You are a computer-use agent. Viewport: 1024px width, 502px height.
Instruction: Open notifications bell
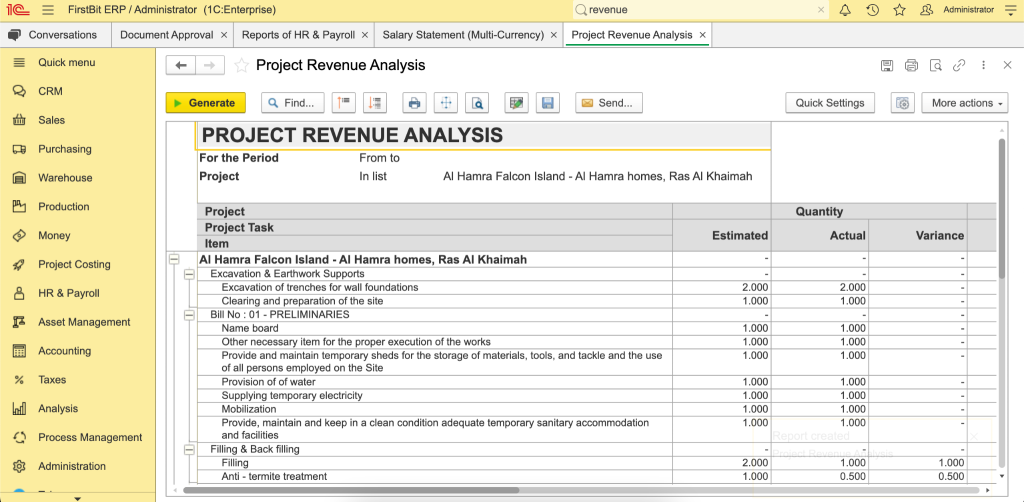(845, 10)
